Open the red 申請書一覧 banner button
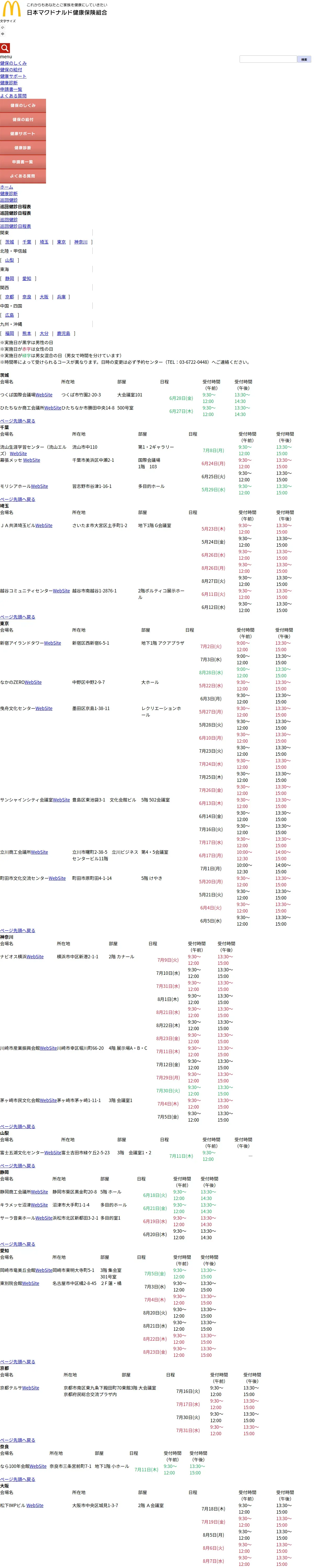The image size is (316, 1568). pyautogui.click(x=22, y=162)
